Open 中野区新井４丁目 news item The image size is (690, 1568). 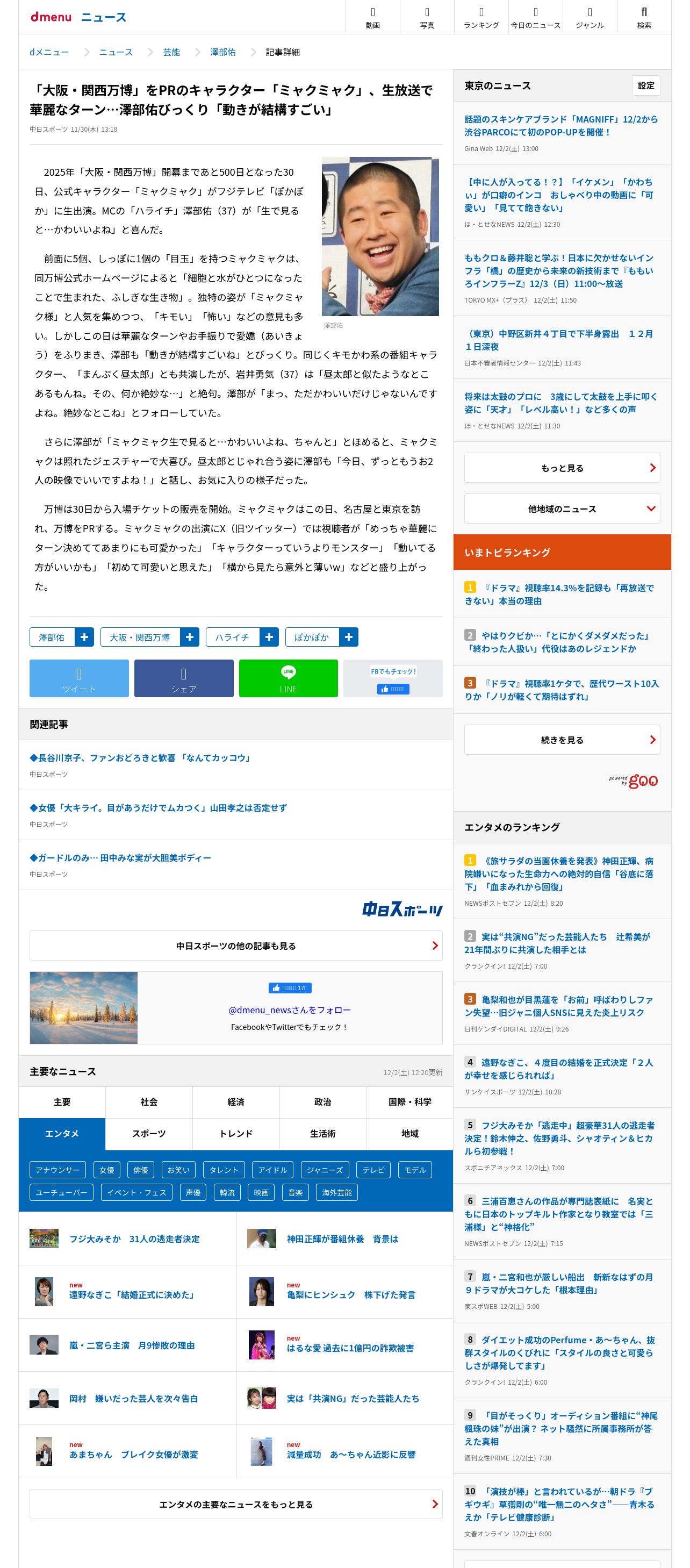coord(558,340)
